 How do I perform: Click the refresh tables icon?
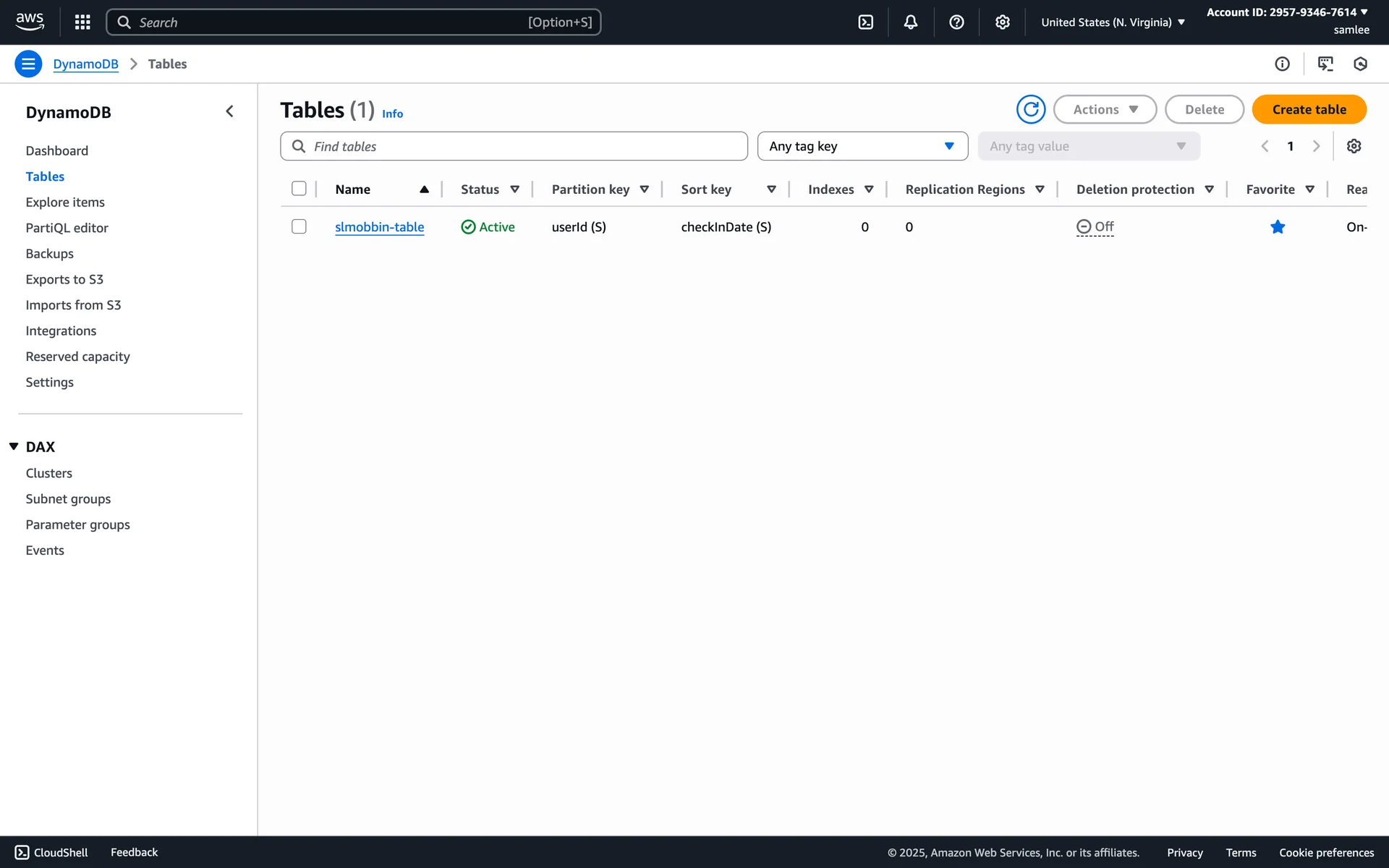pyautogui.click(x=1030, y=109)
